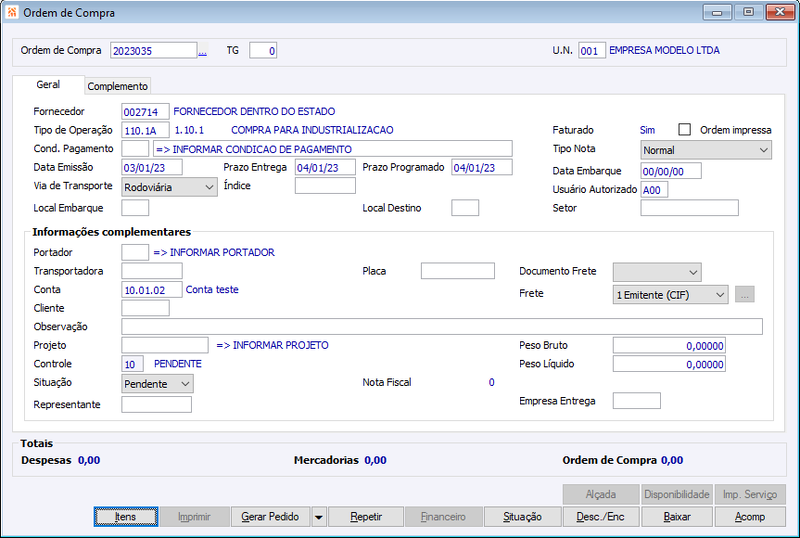800x538 pixels.
Task: Click the Placa field
Action: coord(458,271)
